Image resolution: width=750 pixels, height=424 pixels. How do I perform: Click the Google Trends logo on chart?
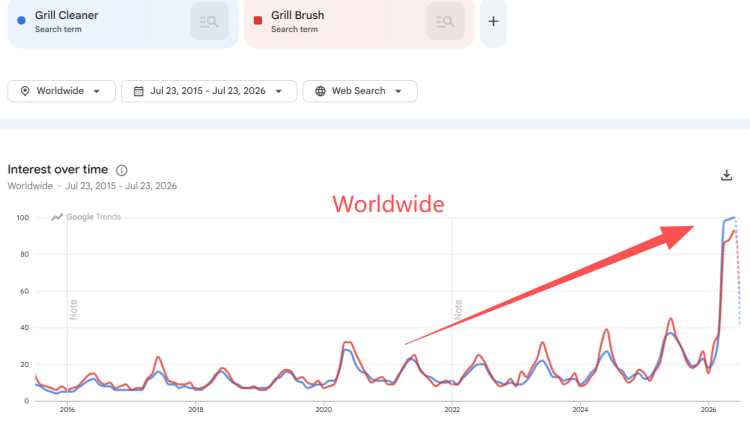86,217
